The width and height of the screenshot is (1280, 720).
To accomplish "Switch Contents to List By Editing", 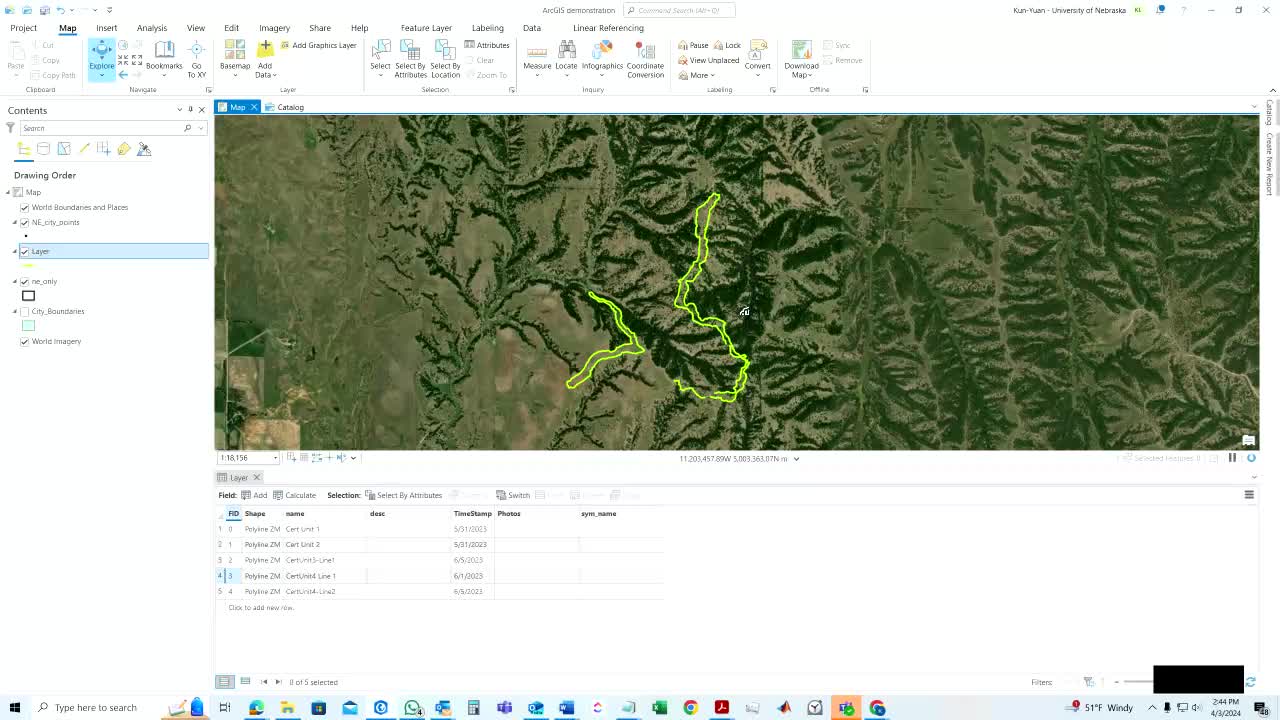I will [84, 149].
